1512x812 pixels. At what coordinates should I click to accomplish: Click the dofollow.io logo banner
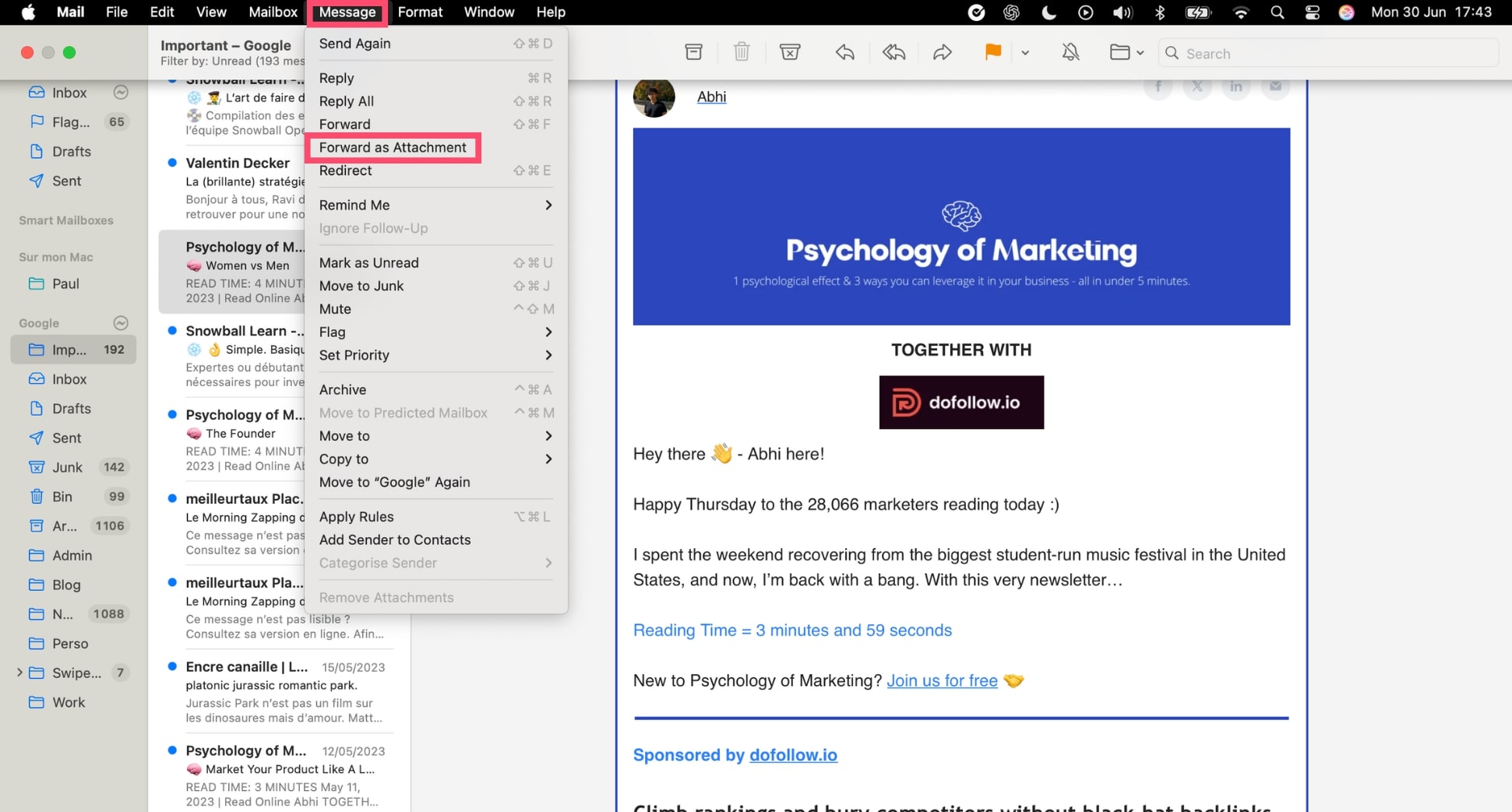[961, 402]
